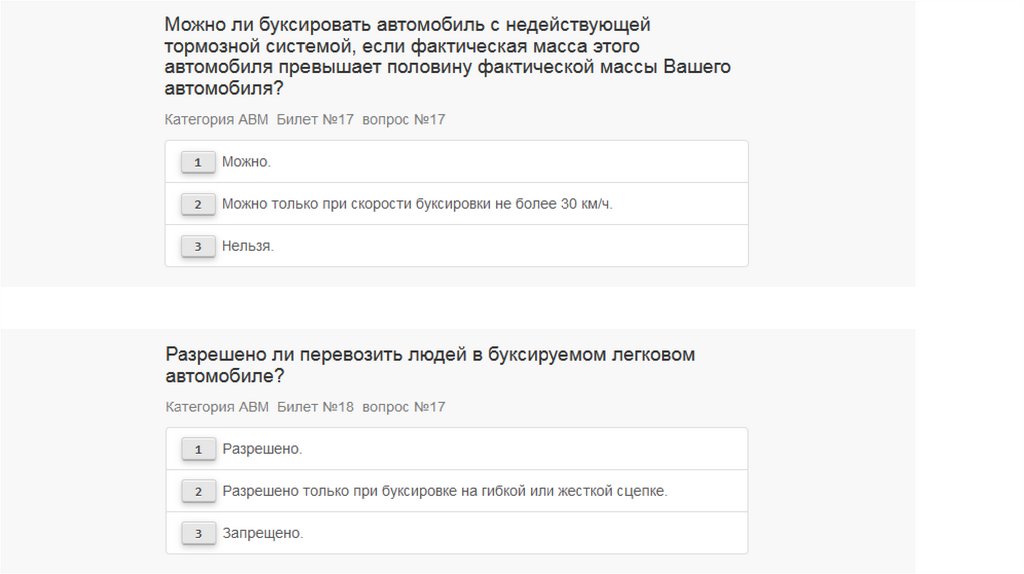Click 'Категория ABM' under the first question
The height and width of the screenshot is (574, 1024).
click(x=217, y=120)
